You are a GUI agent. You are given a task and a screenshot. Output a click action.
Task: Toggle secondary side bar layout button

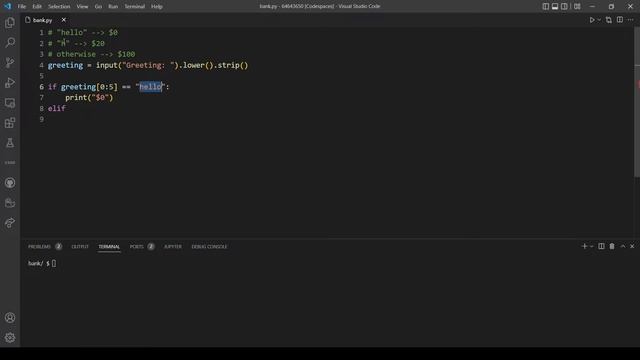pos(564,7)
